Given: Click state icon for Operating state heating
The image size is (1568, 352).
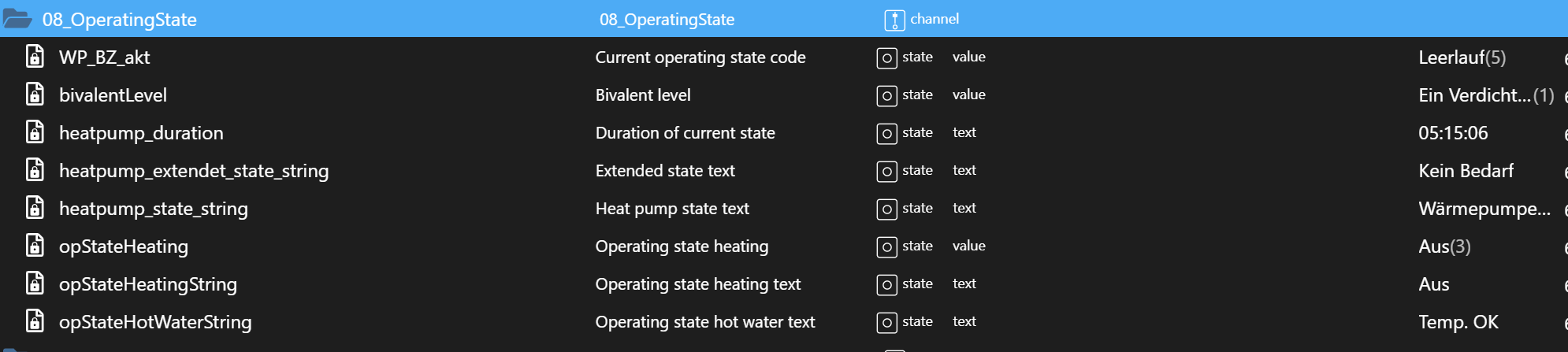Looking at the screenshot, I should click(886, 246).
